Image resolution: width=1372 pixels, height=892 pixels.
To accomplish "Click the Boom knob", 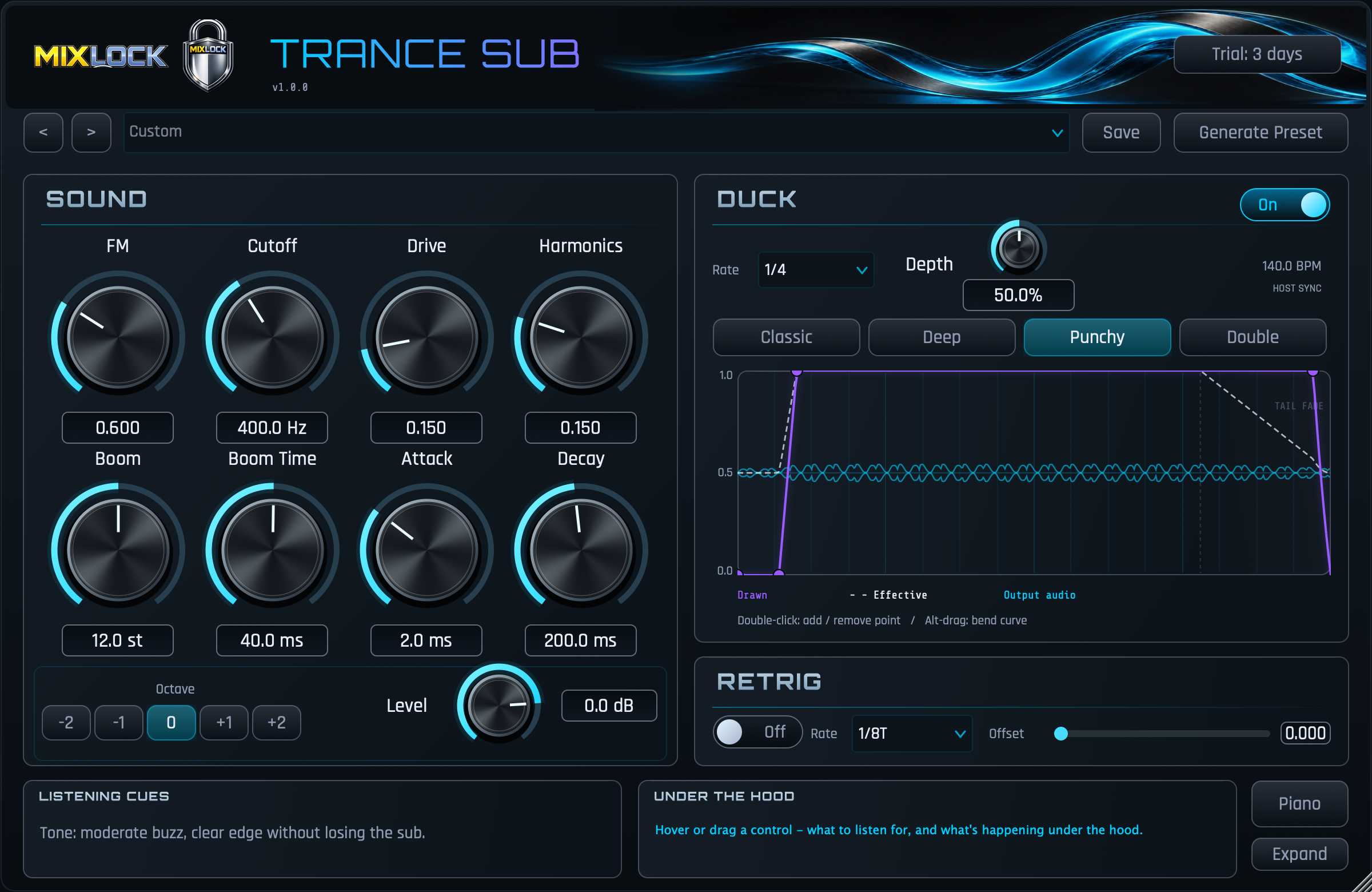I will (118, 549).
